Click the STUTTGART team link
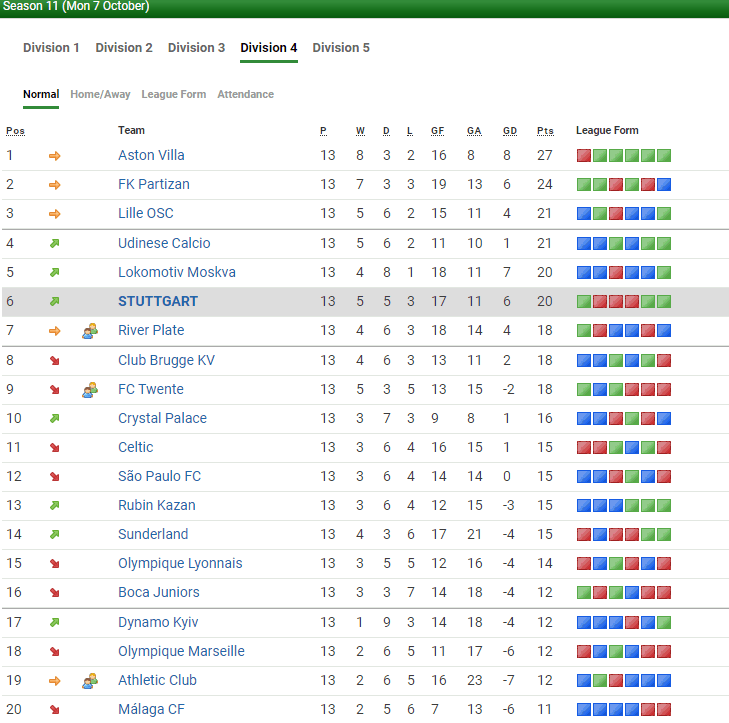The image size is (729, 723). pos(158,301)
